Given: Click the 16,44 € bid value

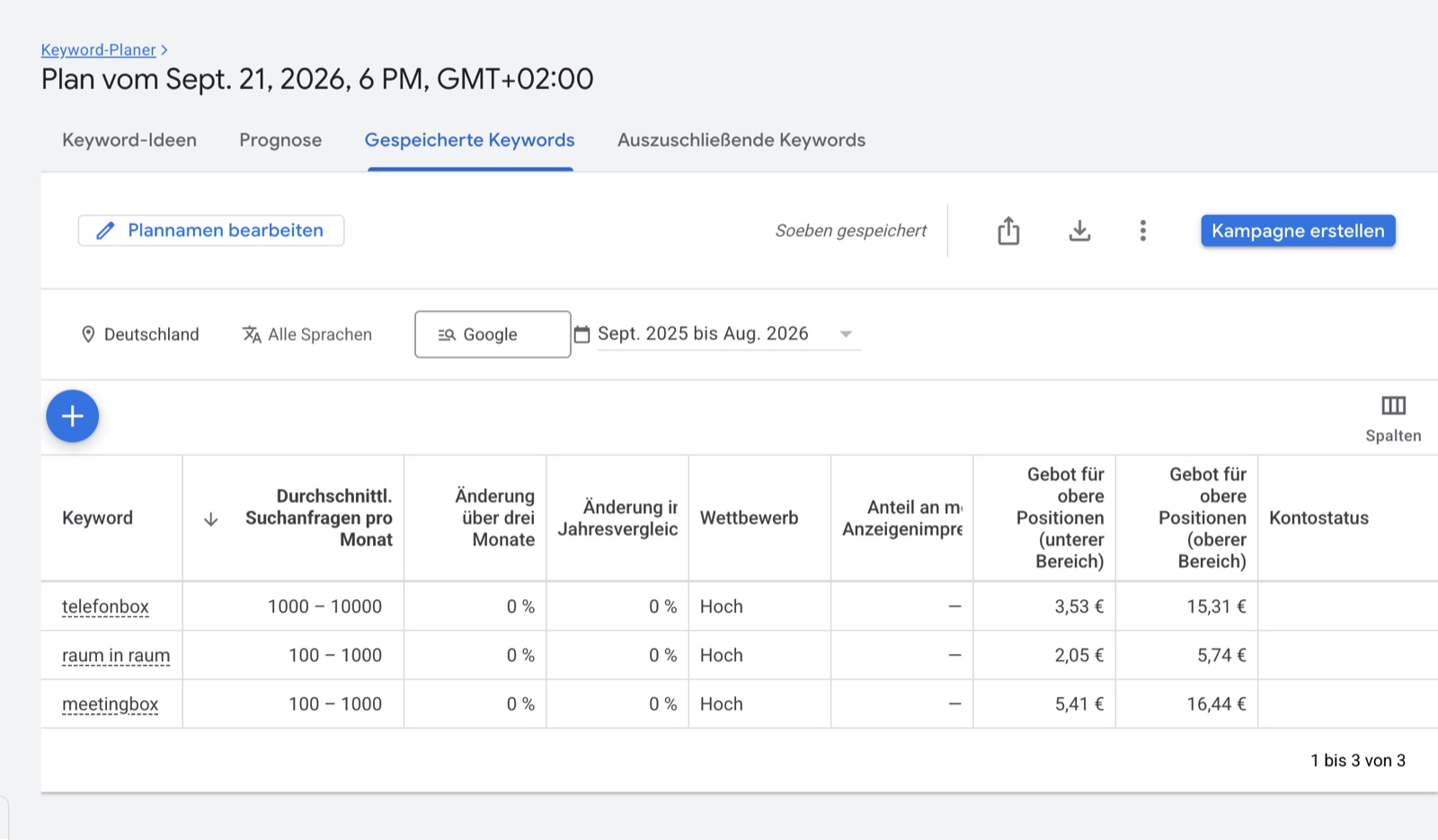Looking at the screenshot, I should pos(1216,704).
